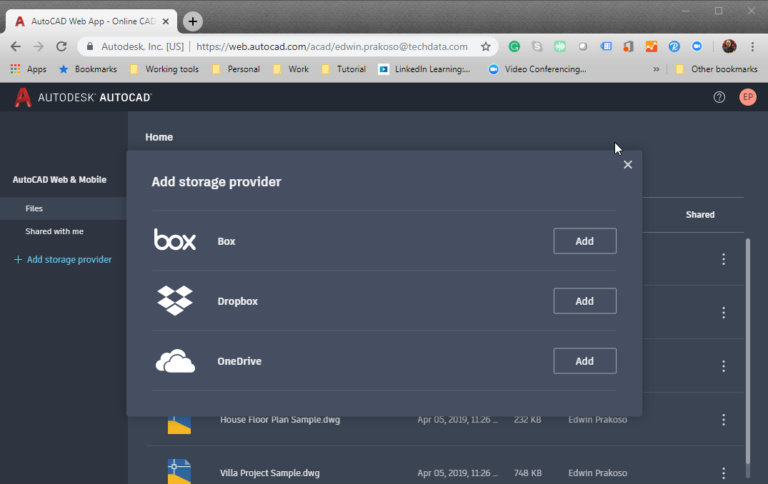768x484 pixels.
Task: Open a new browser tab
Action: 193,21
